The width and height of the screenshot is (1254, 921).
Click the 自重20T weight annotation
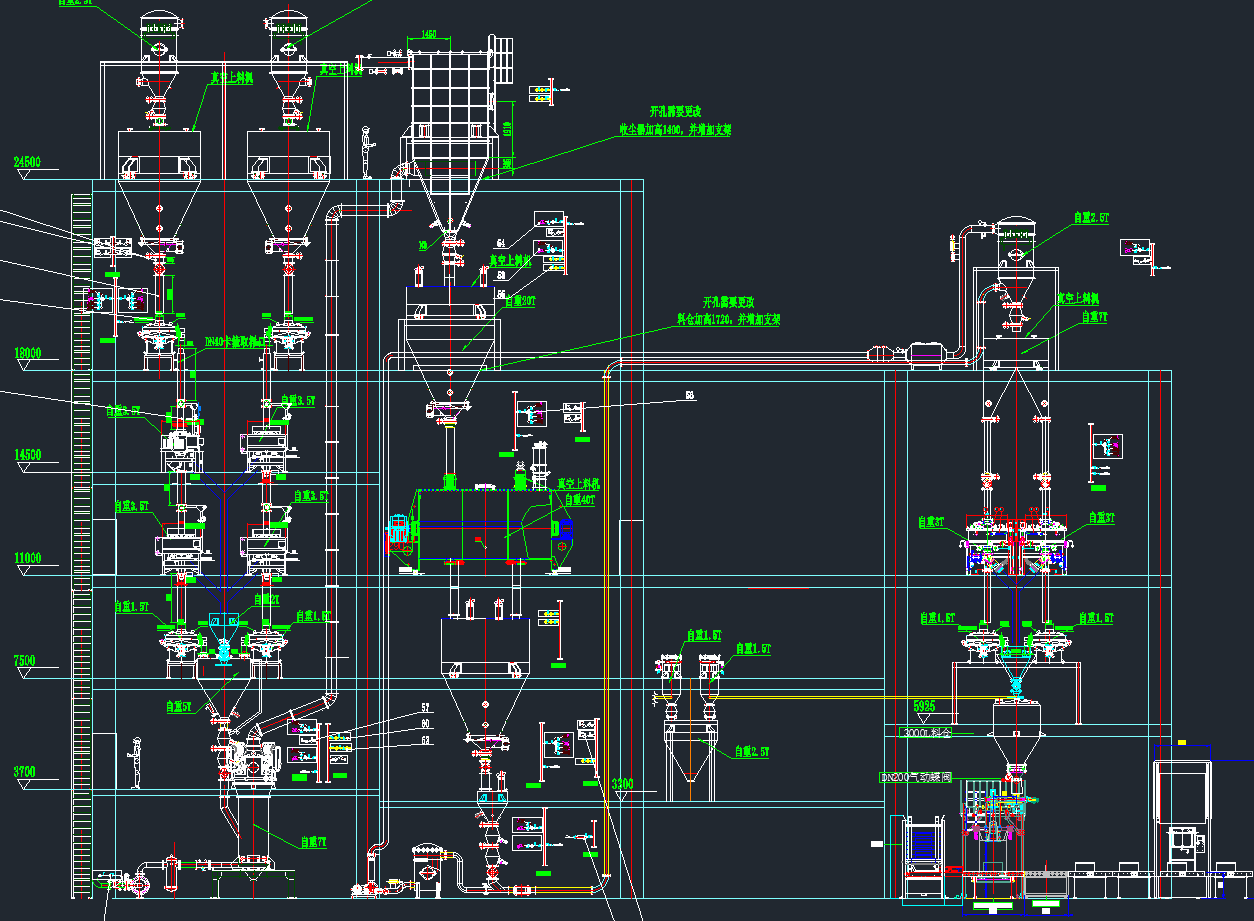pos(520,300)
